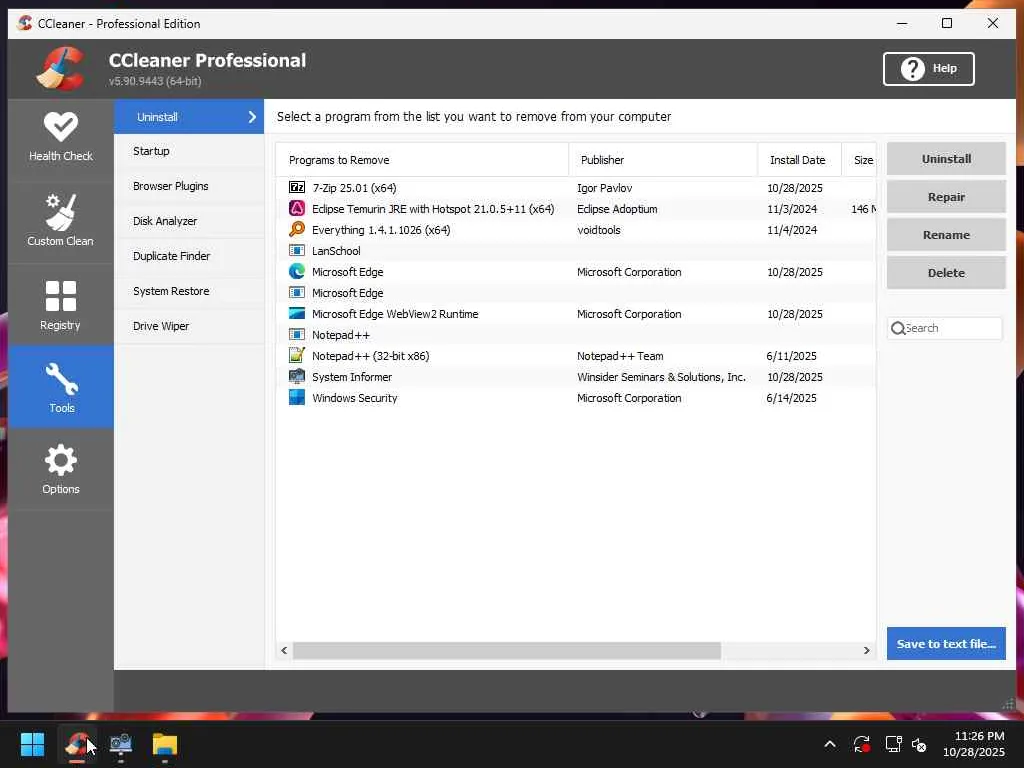The width and height of the screenshot is (1024, 768).
Task: Click the Eclipse Temurin JRE icon
Action: pos(296,208)
